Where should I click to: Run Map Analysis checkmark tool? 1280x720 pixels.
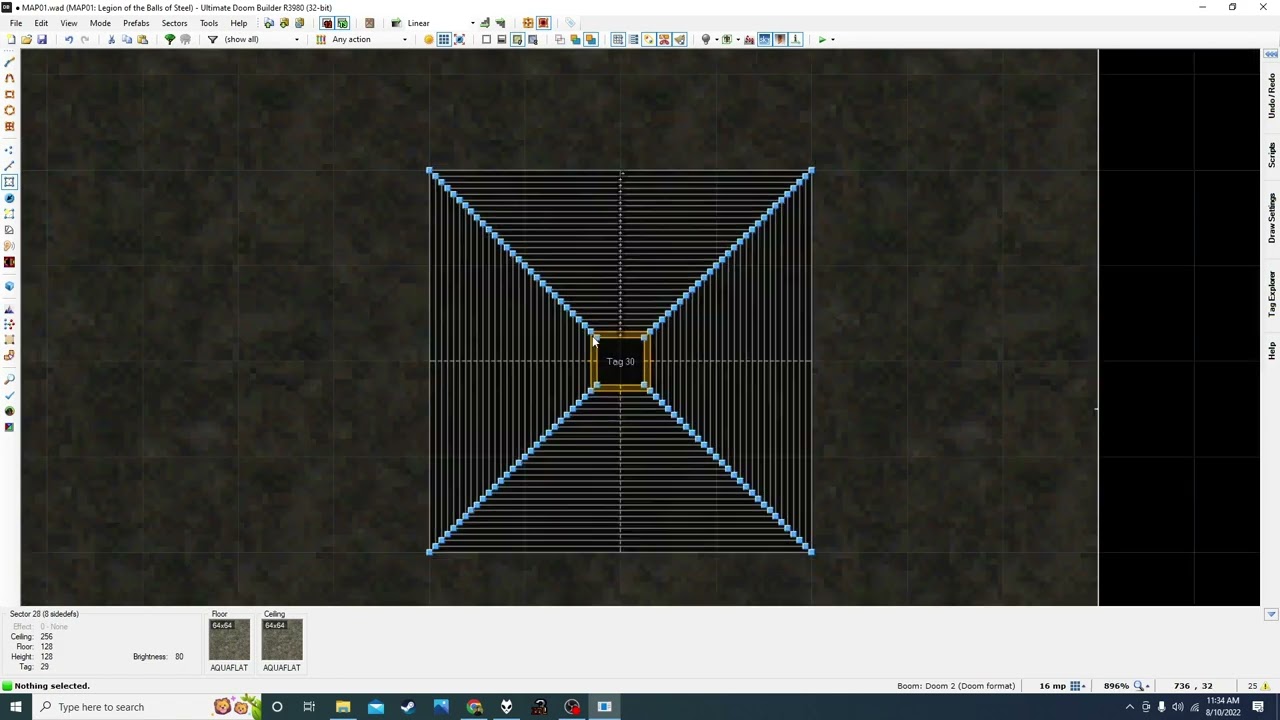click(x=9, y=395)
